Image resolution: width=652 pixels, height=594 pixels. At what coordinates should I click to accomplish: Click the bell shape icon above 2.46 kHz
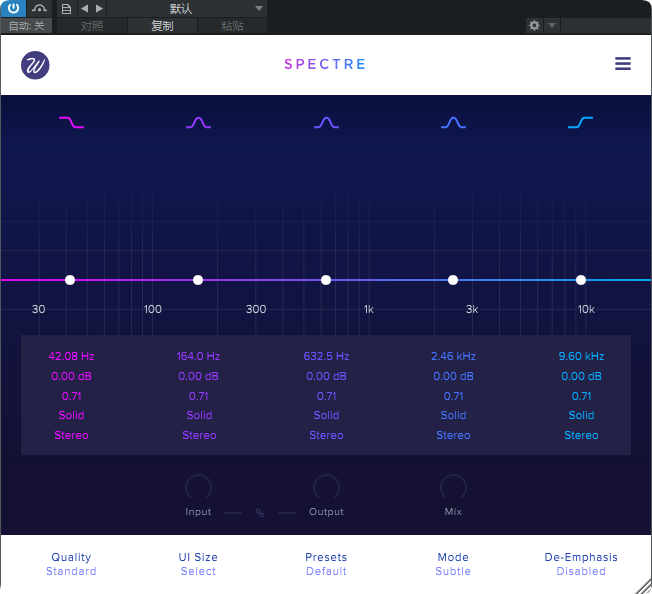click(453, 122)
